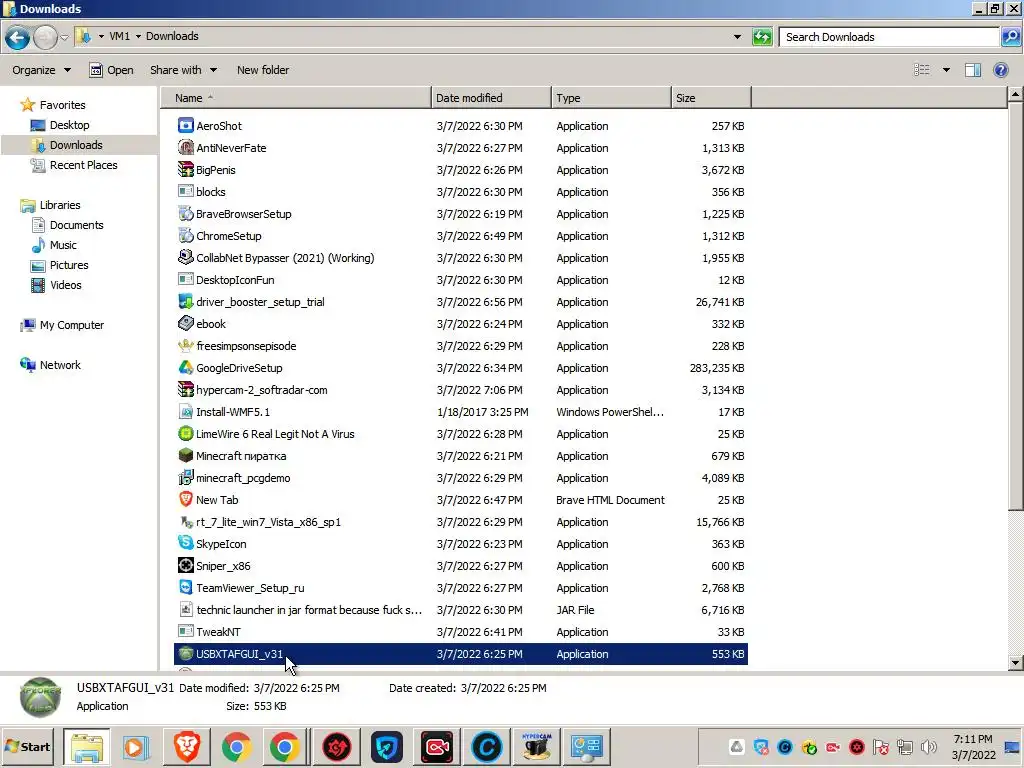Change view using the view layout icon
Screen dimensions: 1024x768
tap(921, 70)
